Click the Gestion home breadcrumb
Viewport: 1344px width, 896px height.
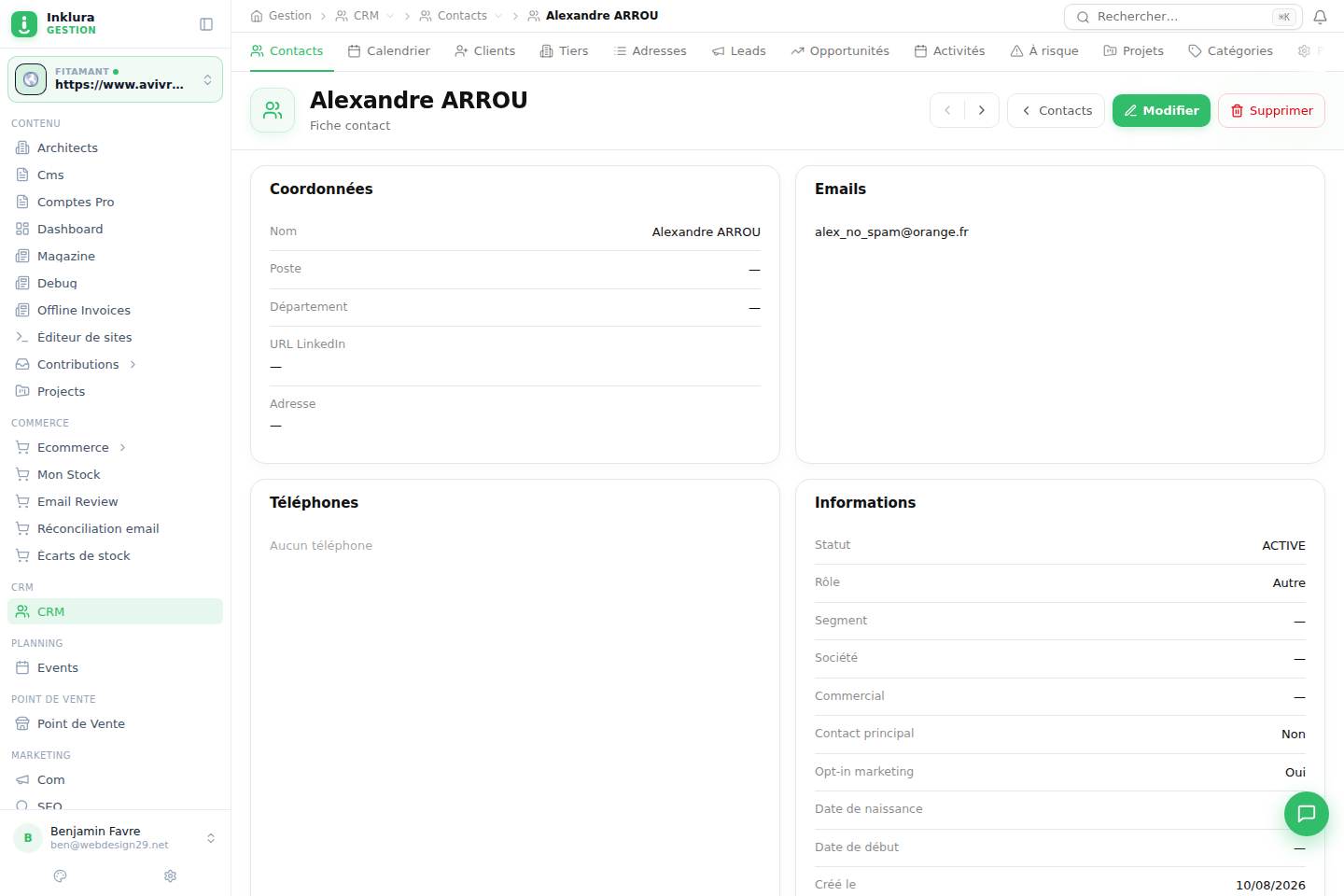coord(281,16)
